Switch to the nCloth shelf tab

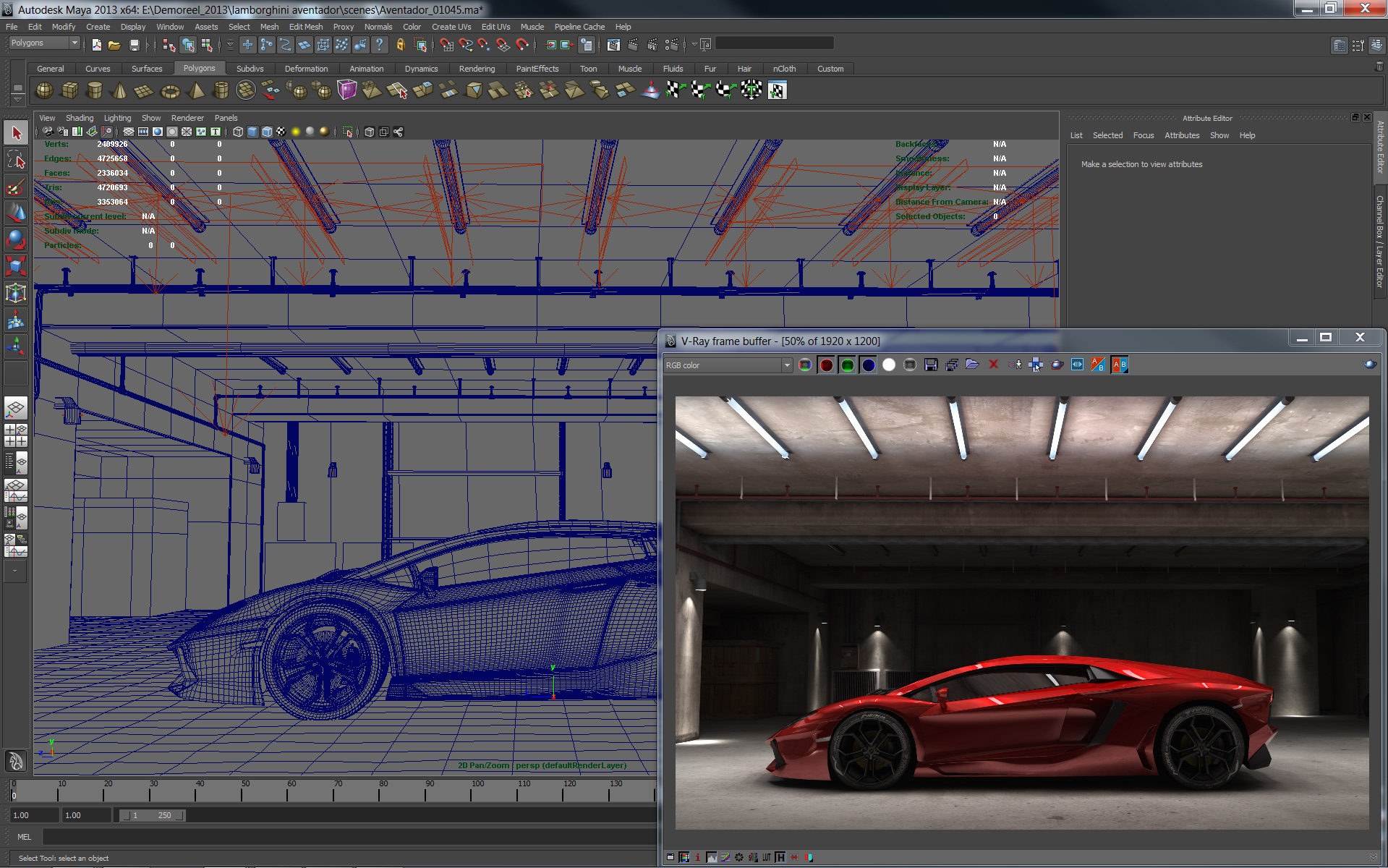pos(784,69)
